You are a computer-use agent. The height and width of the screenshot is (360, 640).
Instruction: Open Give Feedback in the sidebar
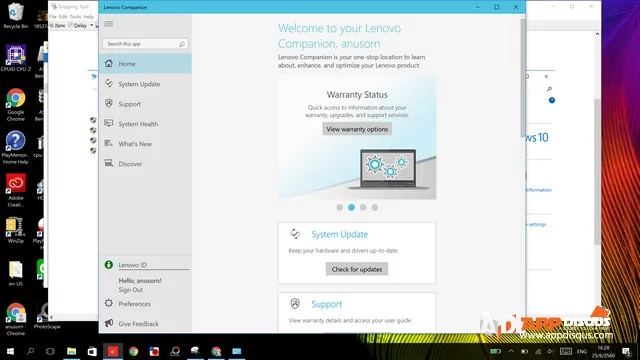tap(145, 324)
